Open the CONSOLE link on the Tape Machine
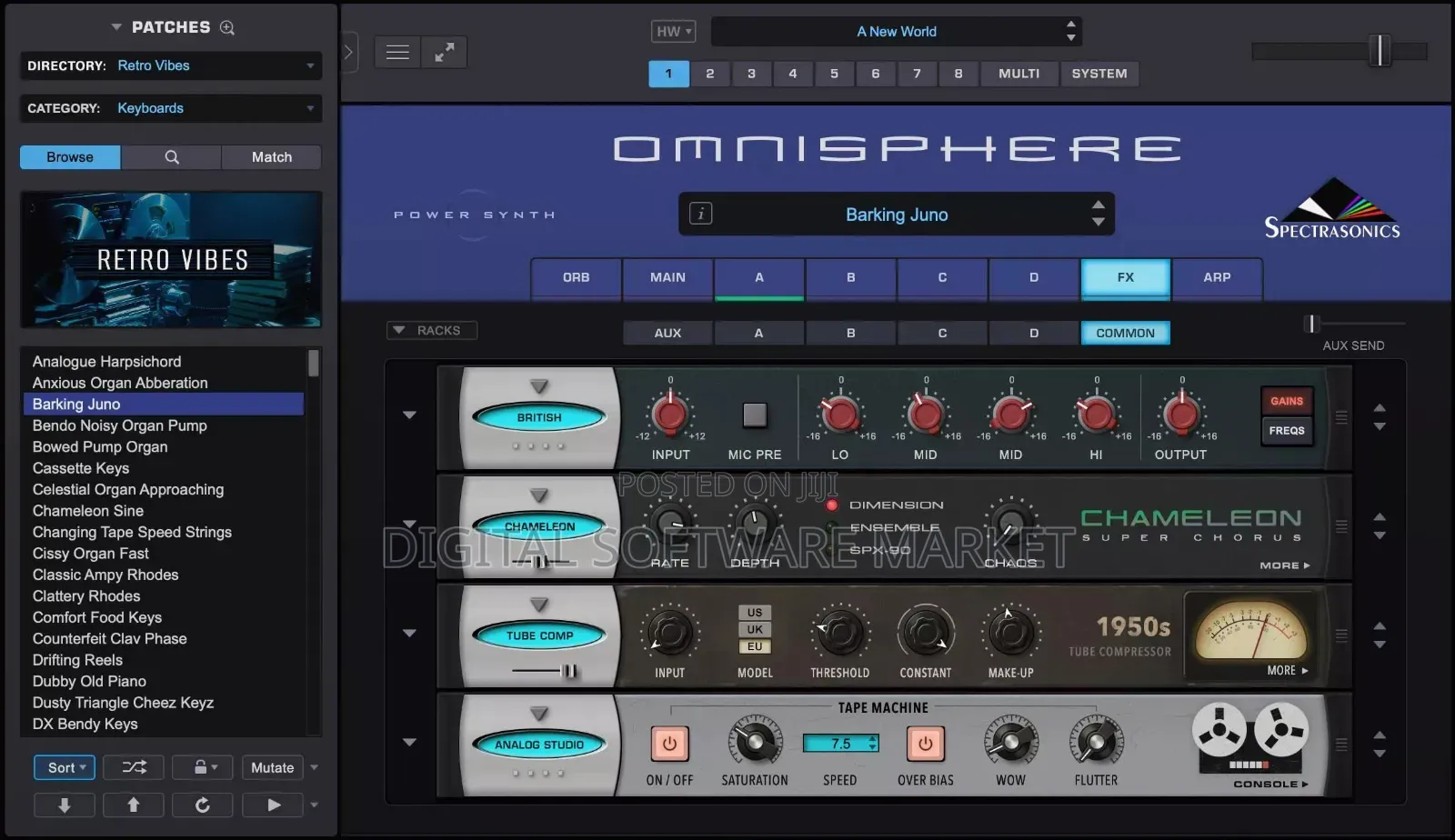Viewport: 1455px width, 840px height. (1270, 784)
